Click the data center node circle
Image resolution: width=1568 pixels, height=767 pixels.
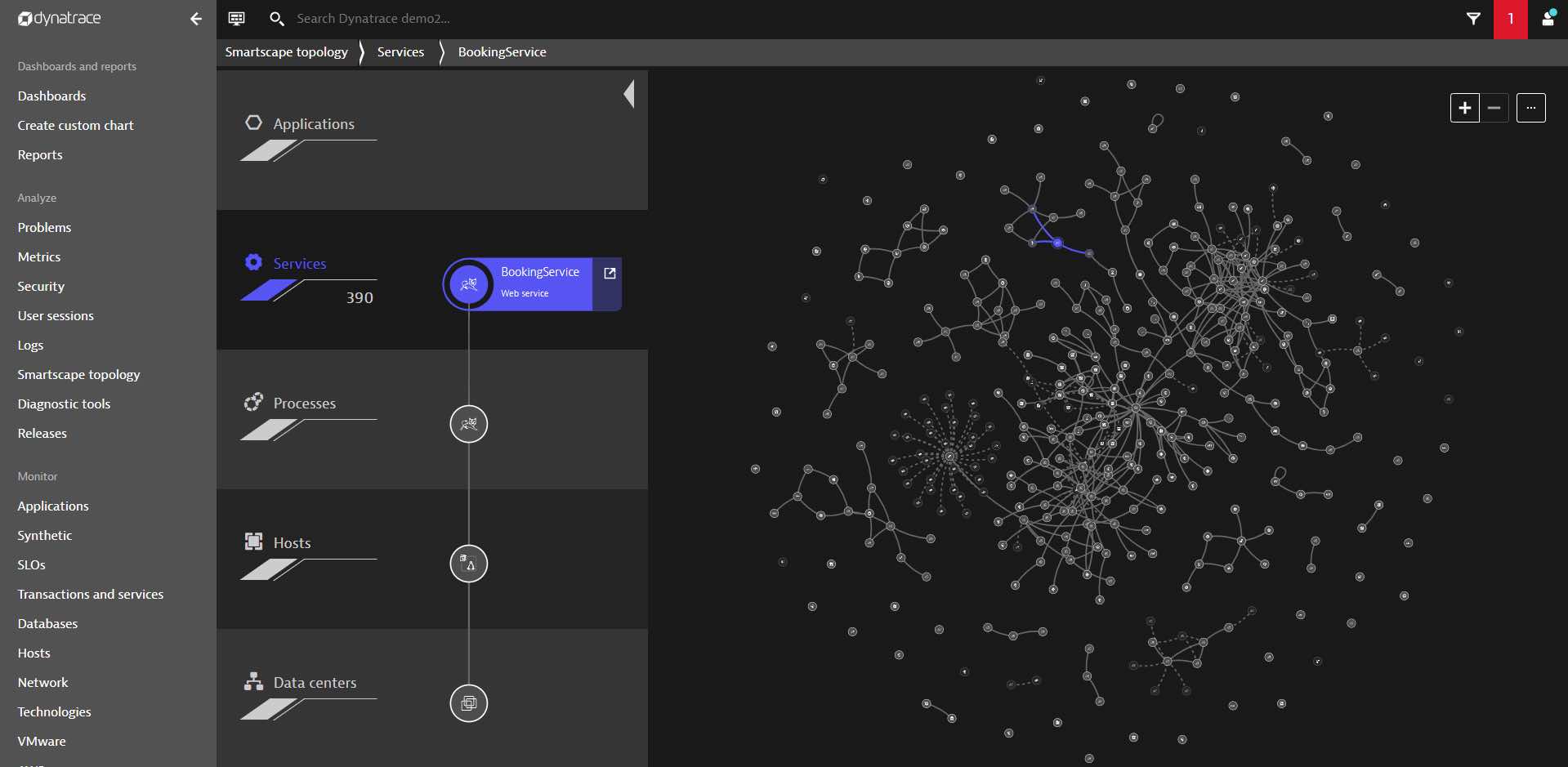[x=469, y=703]
